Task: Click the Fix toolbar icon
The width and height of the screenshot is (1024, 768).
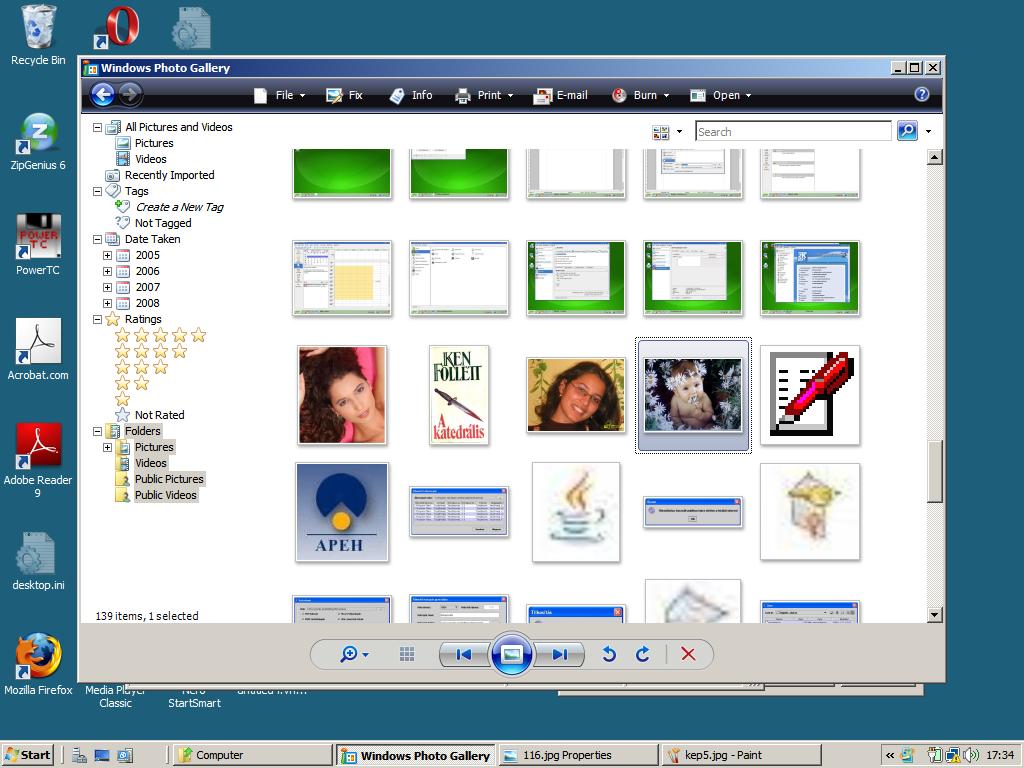Action: (344, 95)
